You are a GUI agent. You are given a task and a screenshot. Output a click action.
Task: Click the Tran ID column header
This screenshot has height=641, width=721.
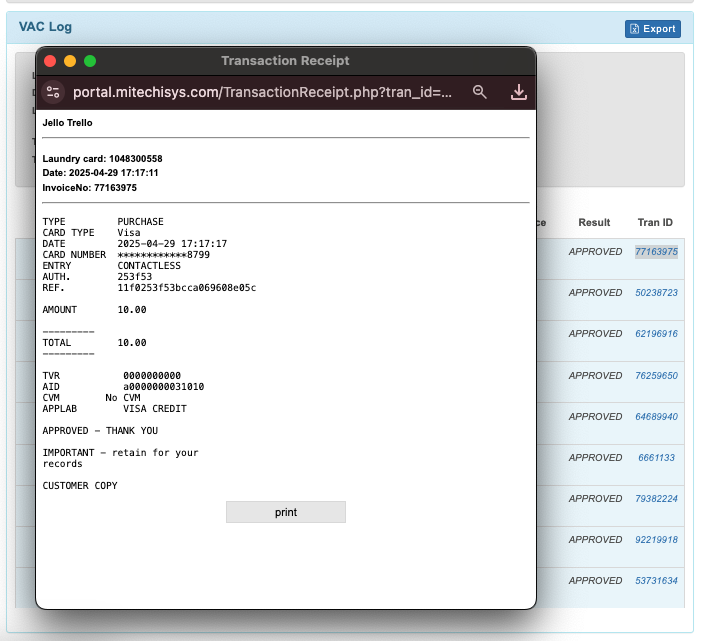point(655,222)
